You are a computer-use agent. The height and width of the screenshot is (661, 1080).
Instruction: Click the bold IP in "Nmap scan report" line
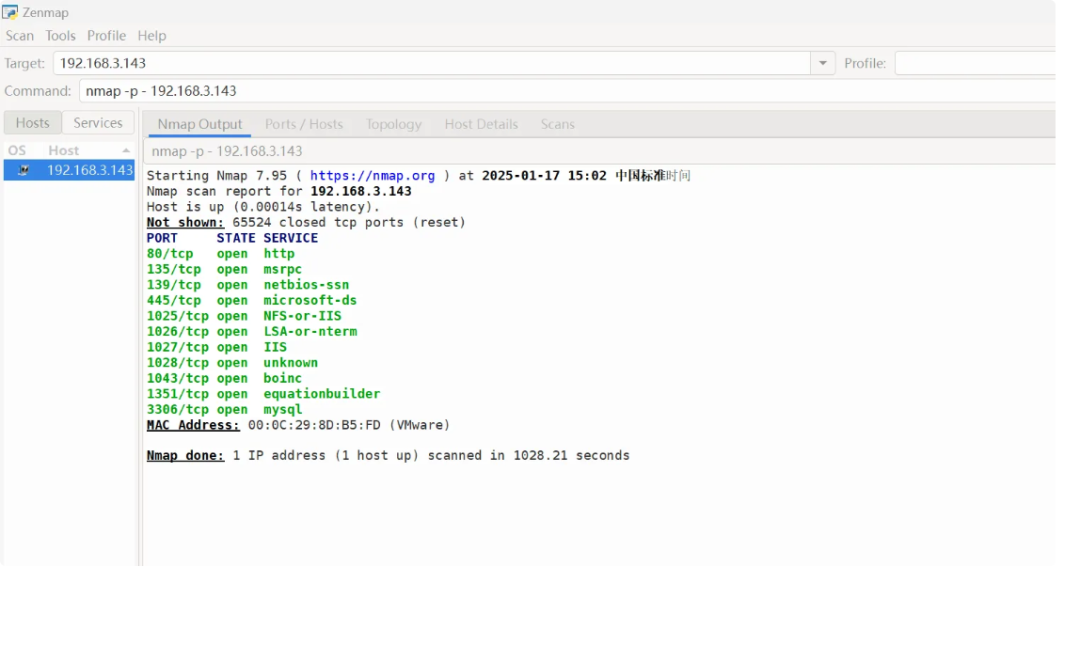361,191
